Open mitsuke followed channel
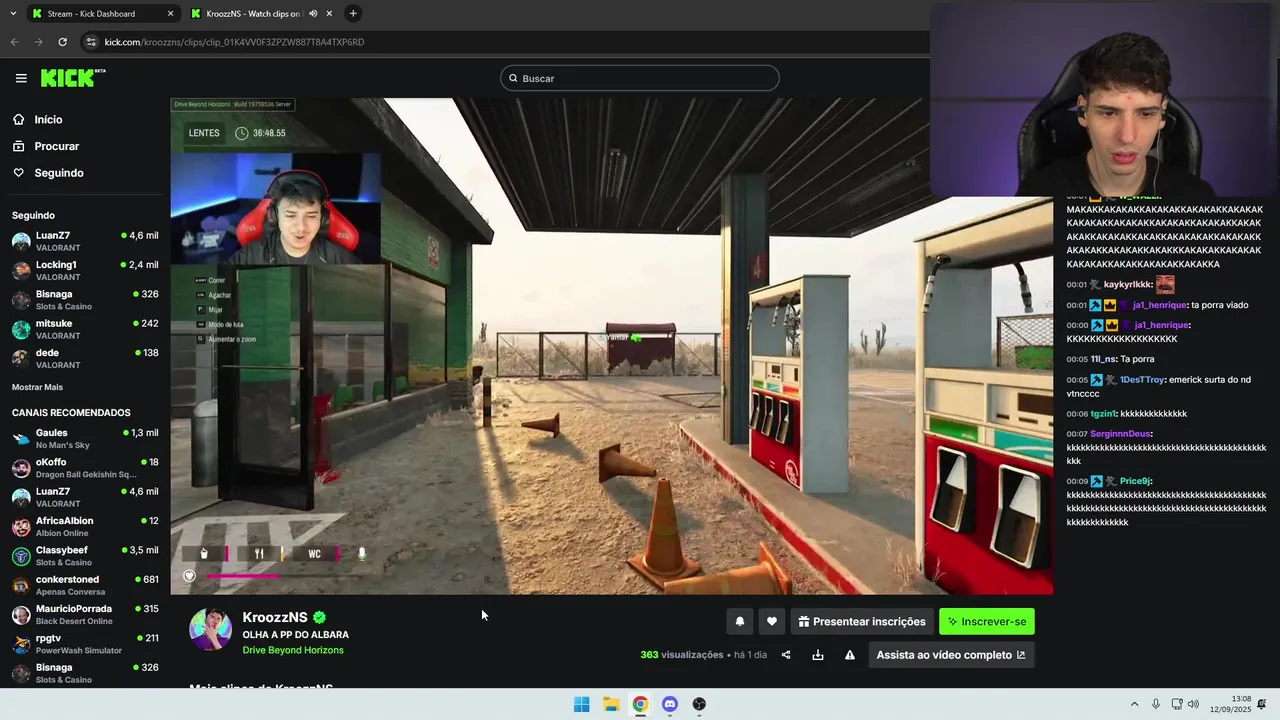The width and height of the screenshot is (1280, 720). click(85, 329)
